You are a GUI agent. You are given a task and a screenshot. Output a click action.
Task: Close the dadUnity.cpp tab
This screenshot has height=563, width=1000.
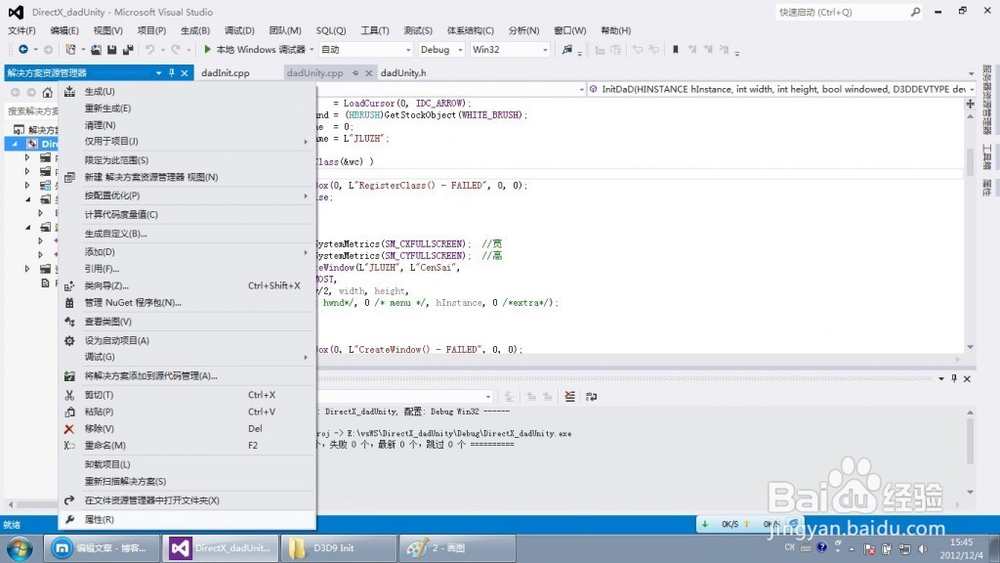(x=368, y=73)
